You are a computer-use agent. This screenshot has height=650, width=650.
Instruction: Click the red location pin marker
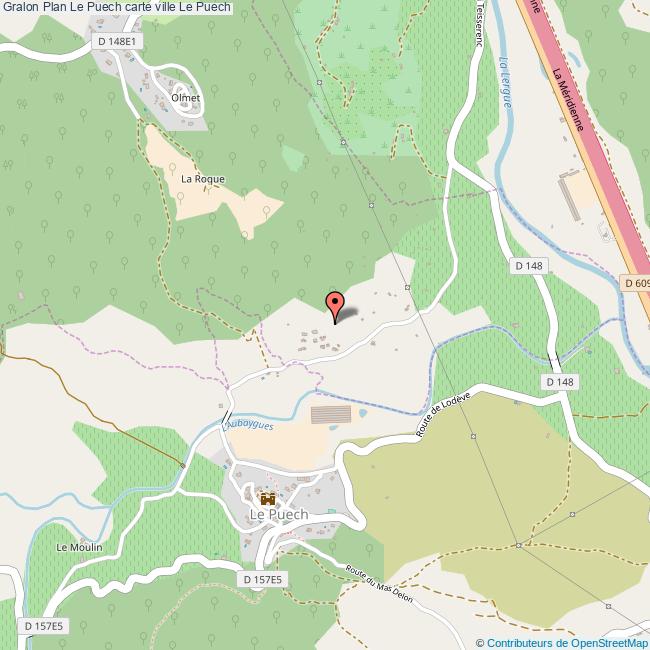pyautogui.click(x=335, y=307)
